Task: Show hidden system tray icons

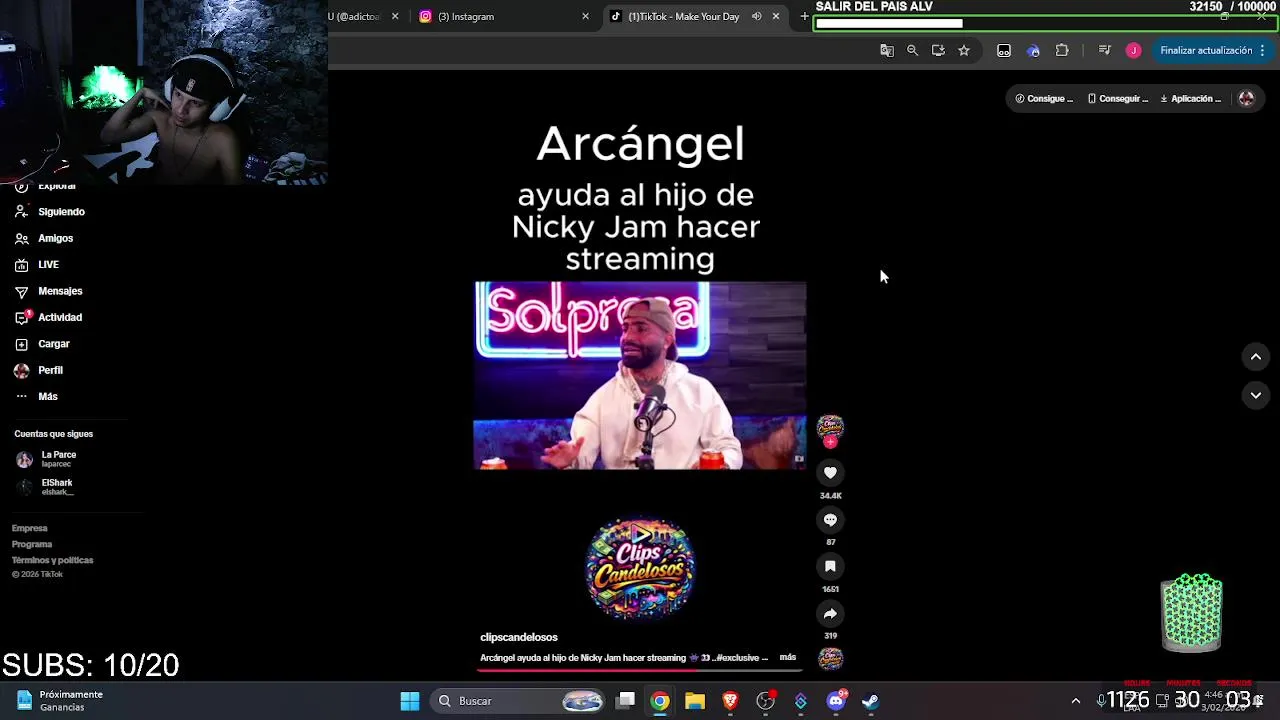Action: 1076,701
